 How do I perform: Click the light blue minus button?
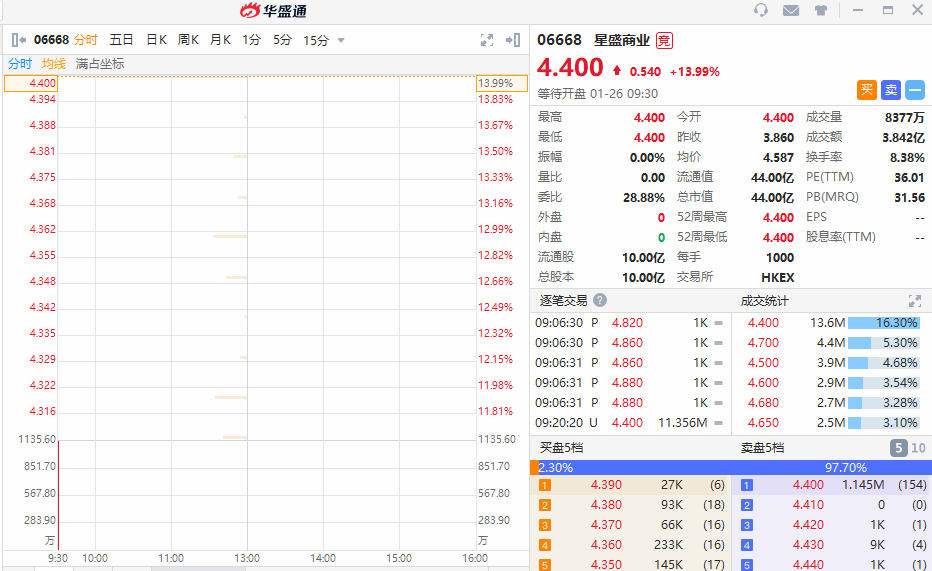pos(915,90)
